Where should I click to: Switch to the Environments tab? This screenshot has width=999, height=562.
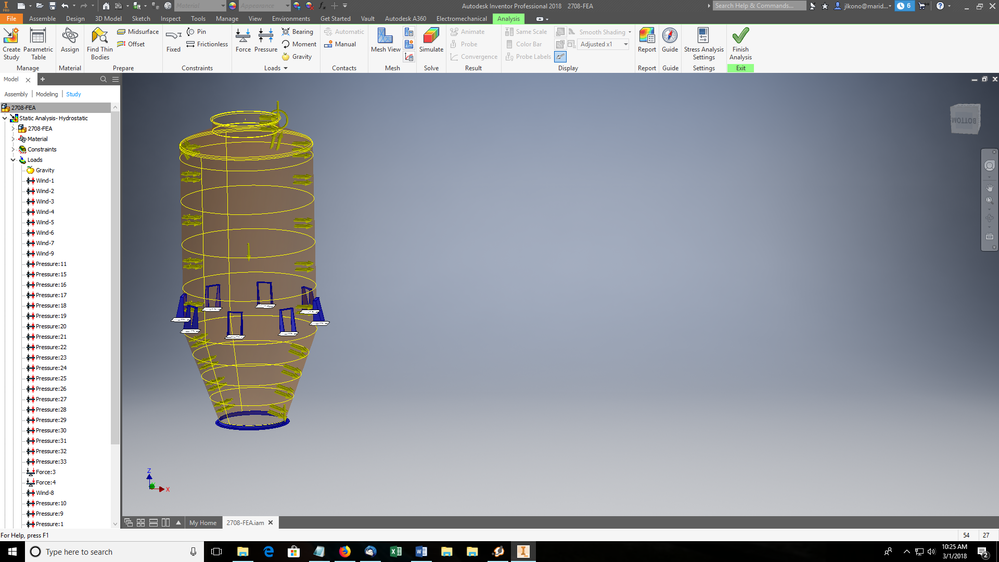click(291, 18)
